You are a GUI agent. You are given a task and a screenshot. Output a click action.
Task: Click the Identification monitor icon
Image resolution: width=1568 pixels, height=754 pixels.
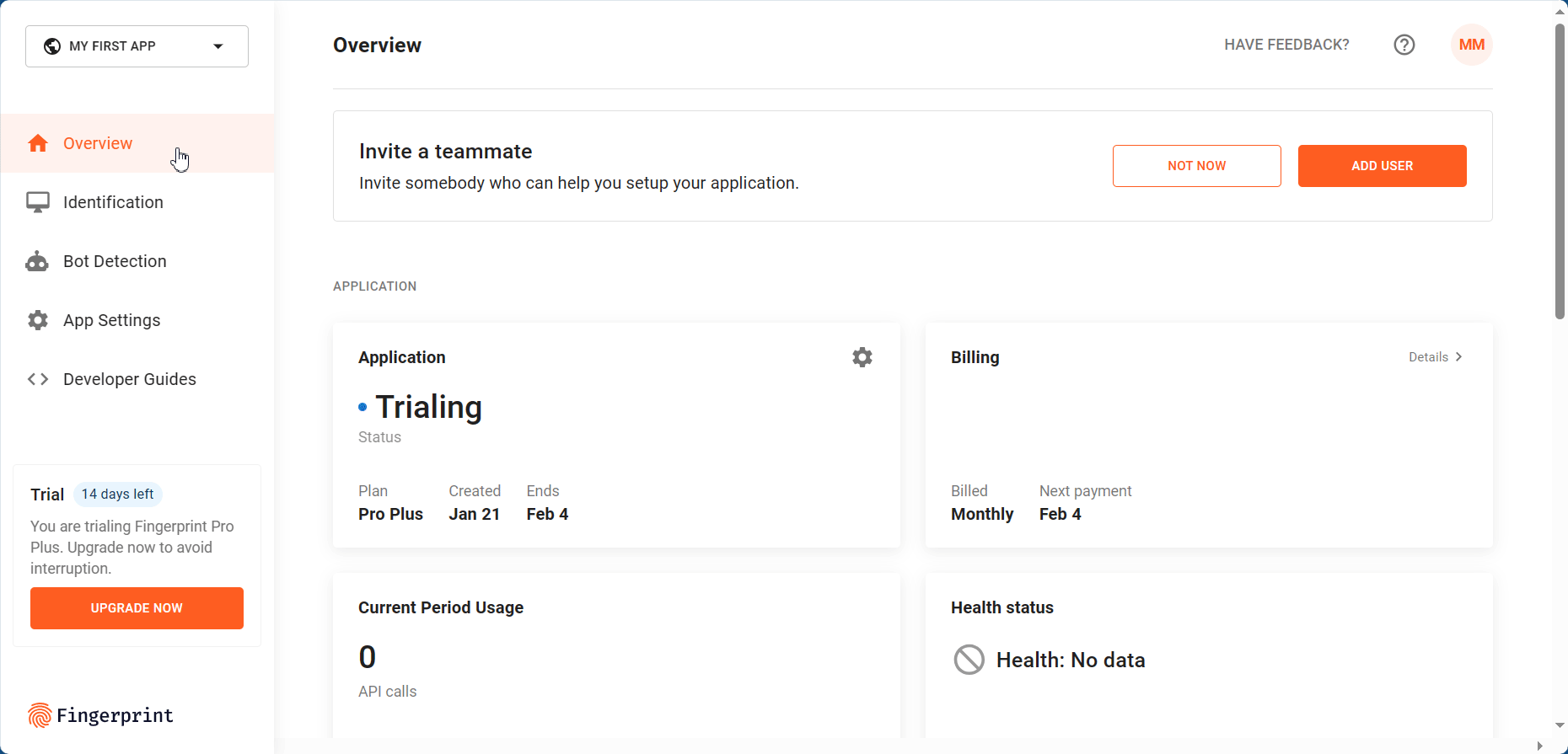pyautogui.click(x=38, y=202)
